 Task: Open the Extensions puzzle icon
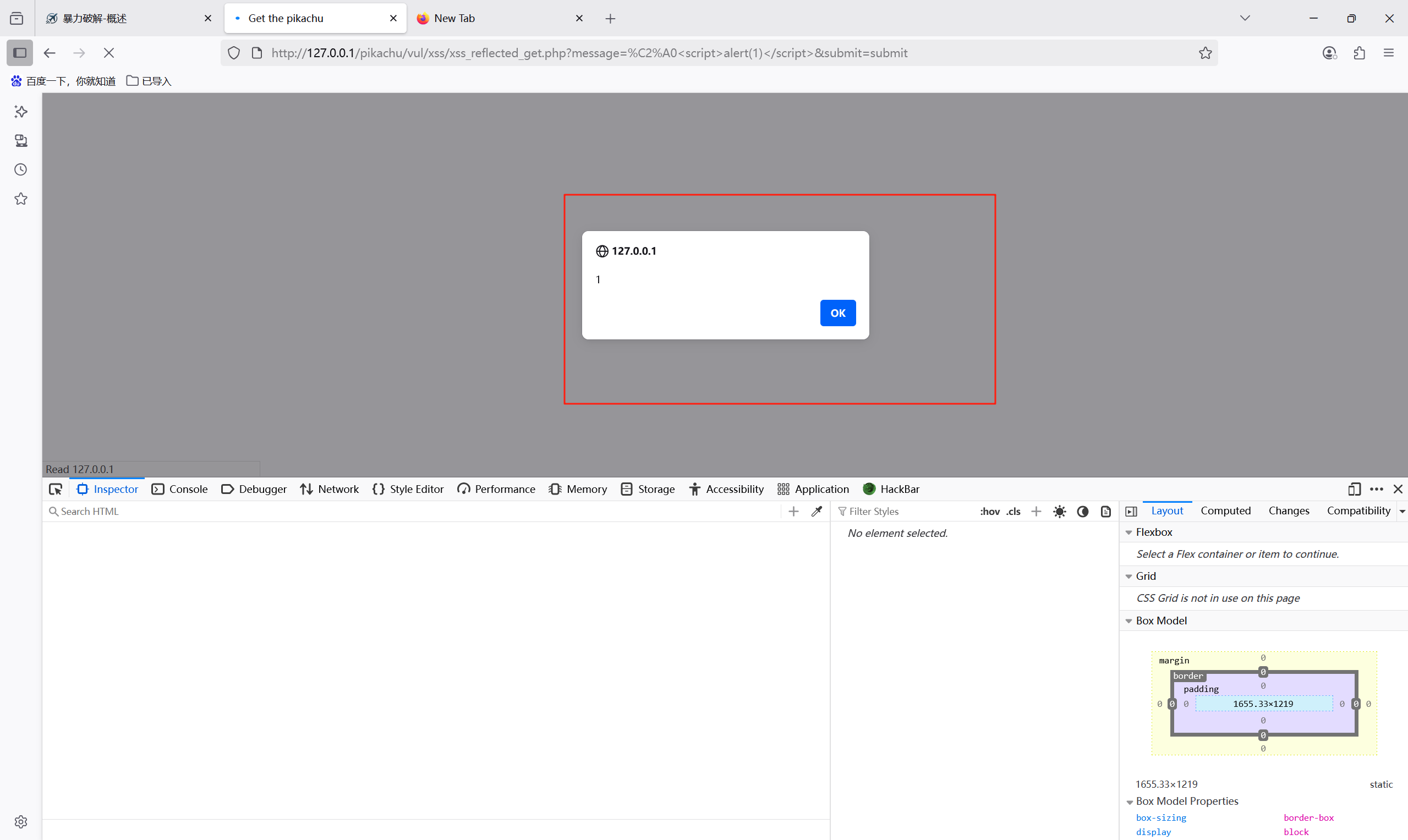coord(1360,53)
